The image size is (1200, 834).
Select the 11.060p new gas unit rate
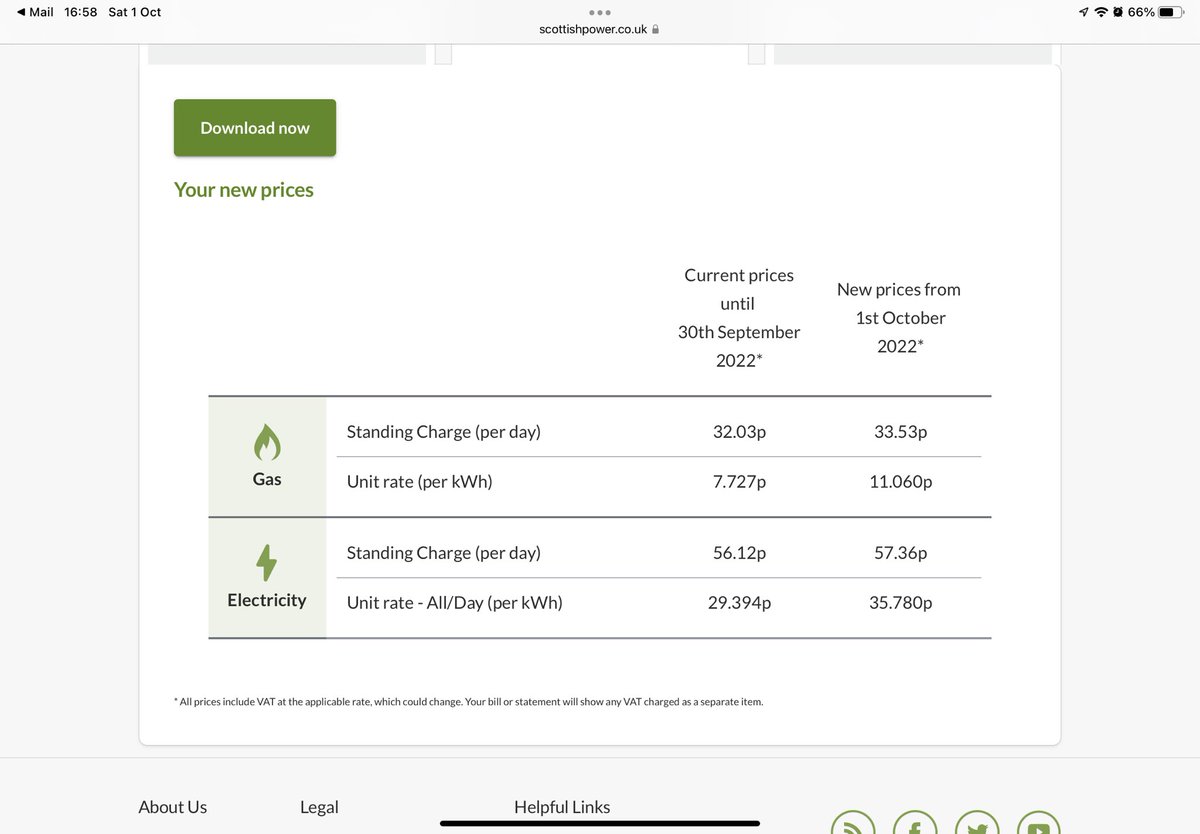tap(900, 481)
